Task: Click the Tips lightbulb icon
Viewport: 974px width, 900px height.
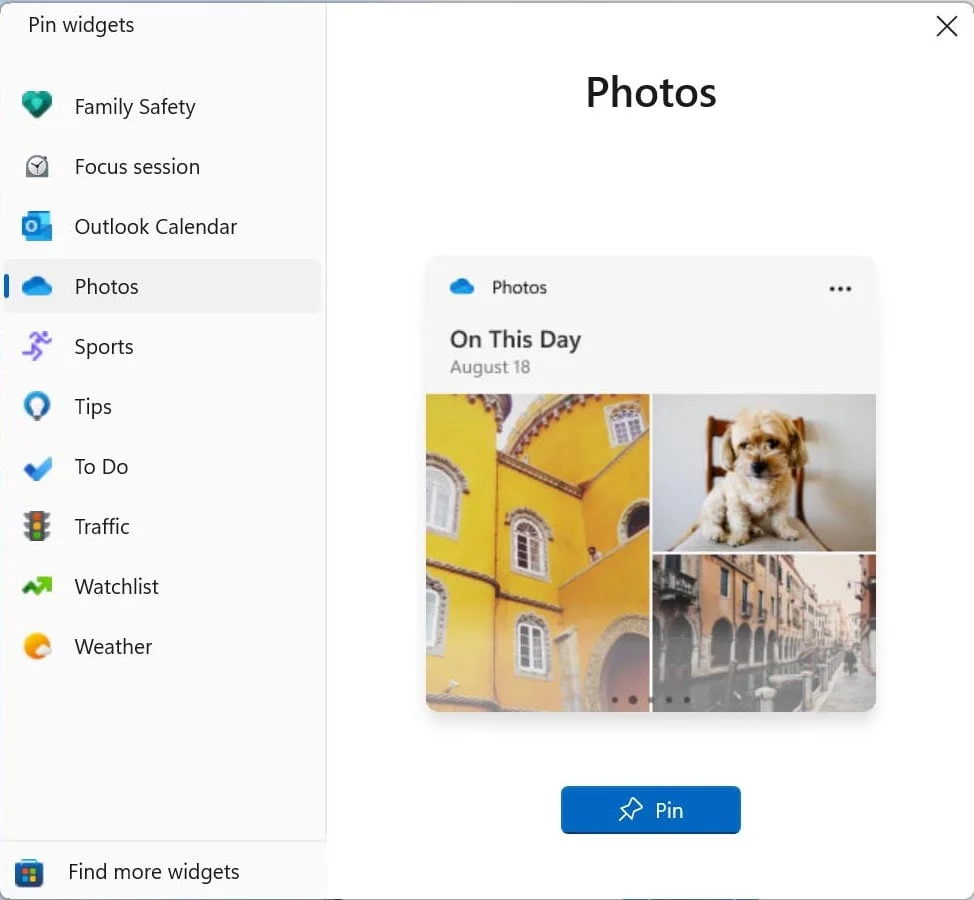Action: pyautogui.click(x=37, y=406)
